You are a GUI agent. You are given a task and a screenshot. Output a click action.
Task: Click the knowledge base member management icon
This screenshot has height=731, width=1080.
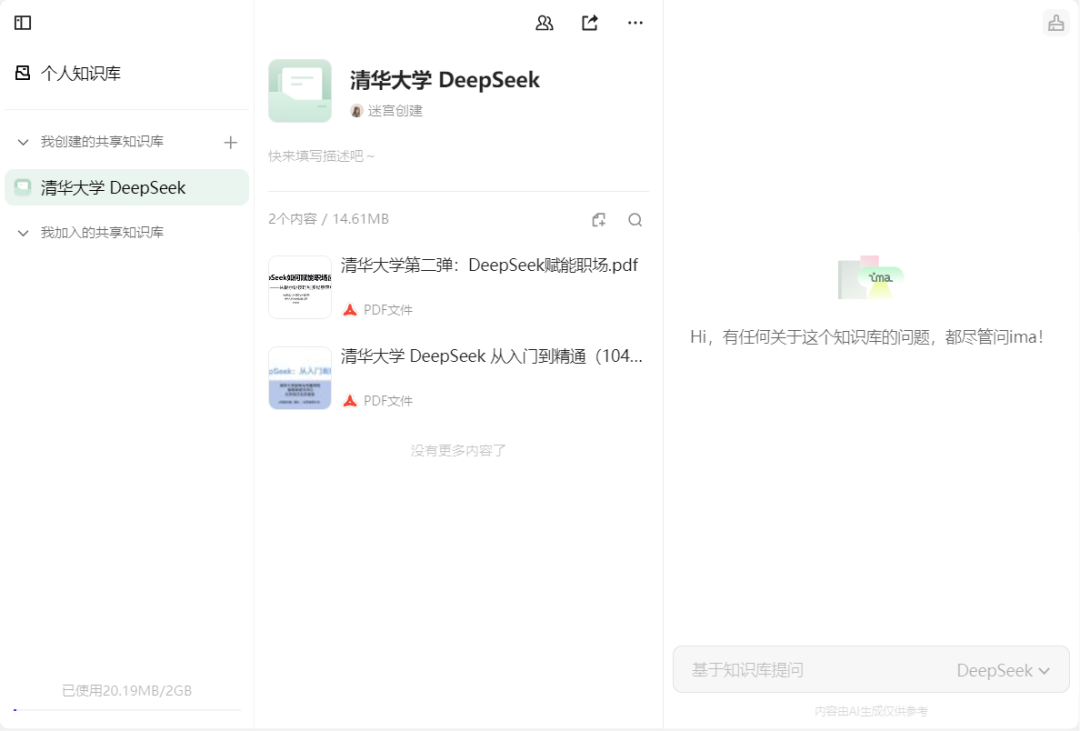pyautogui.click(x=544, y=22)
